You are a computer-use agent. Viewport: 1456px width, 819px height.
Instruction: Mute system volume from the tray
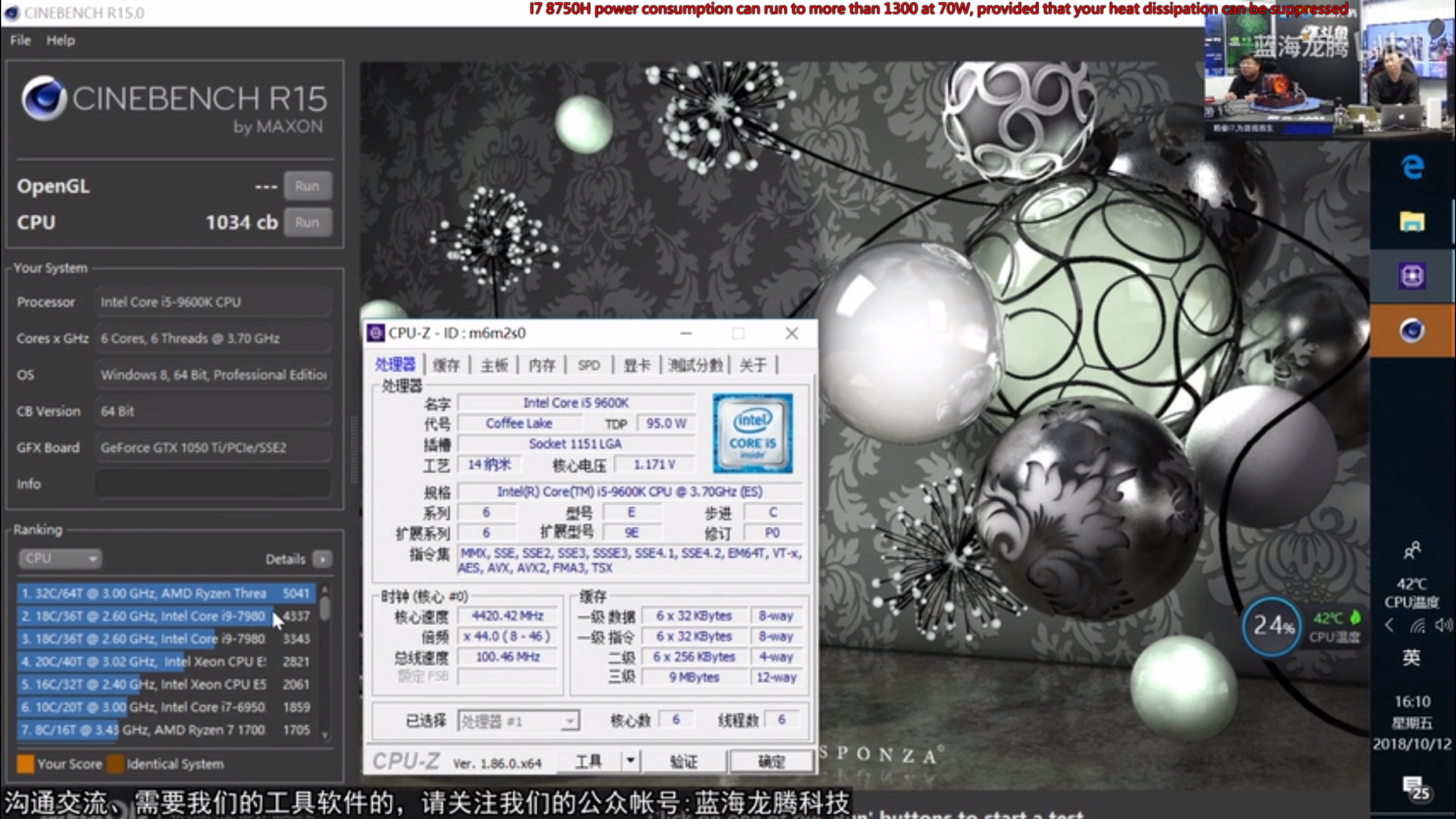click(x=1442, y=624)
